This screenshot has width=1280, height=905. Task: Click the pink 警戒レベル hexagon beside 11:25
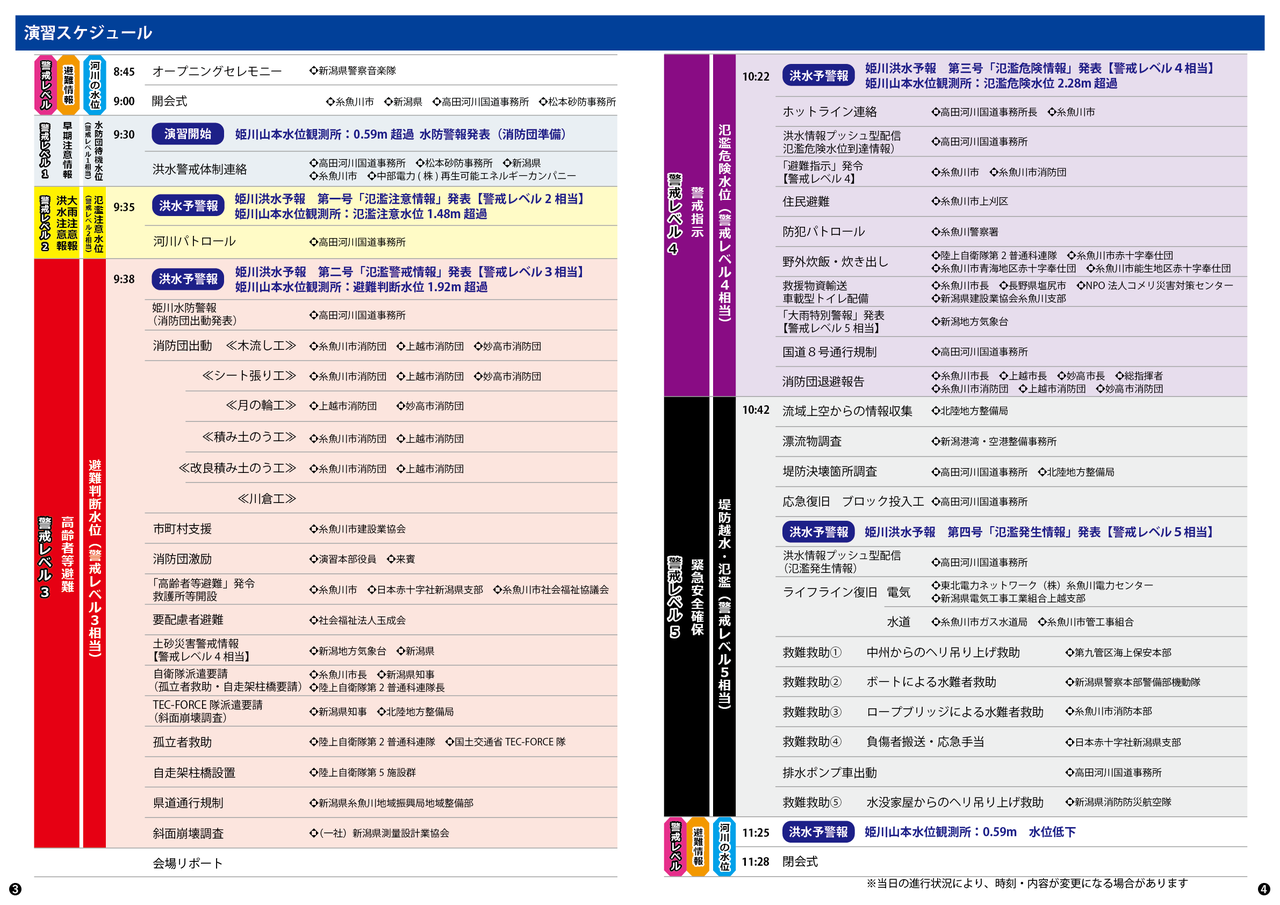[x=676, y=847]
